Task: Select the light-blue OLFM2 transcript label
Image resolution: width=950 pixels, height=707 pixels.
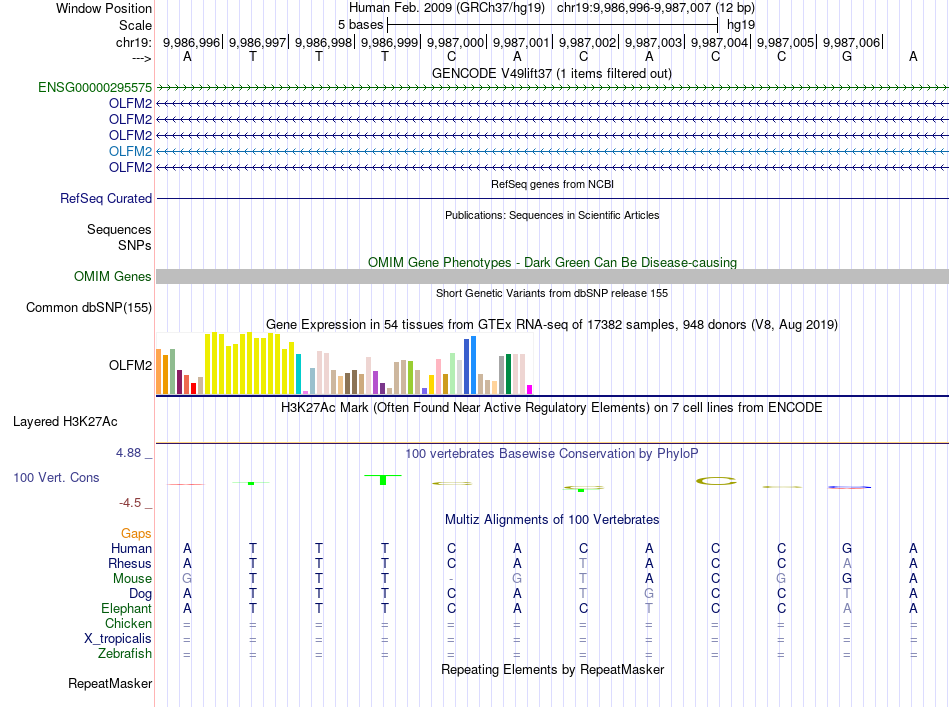Action: tap(130, 151)
